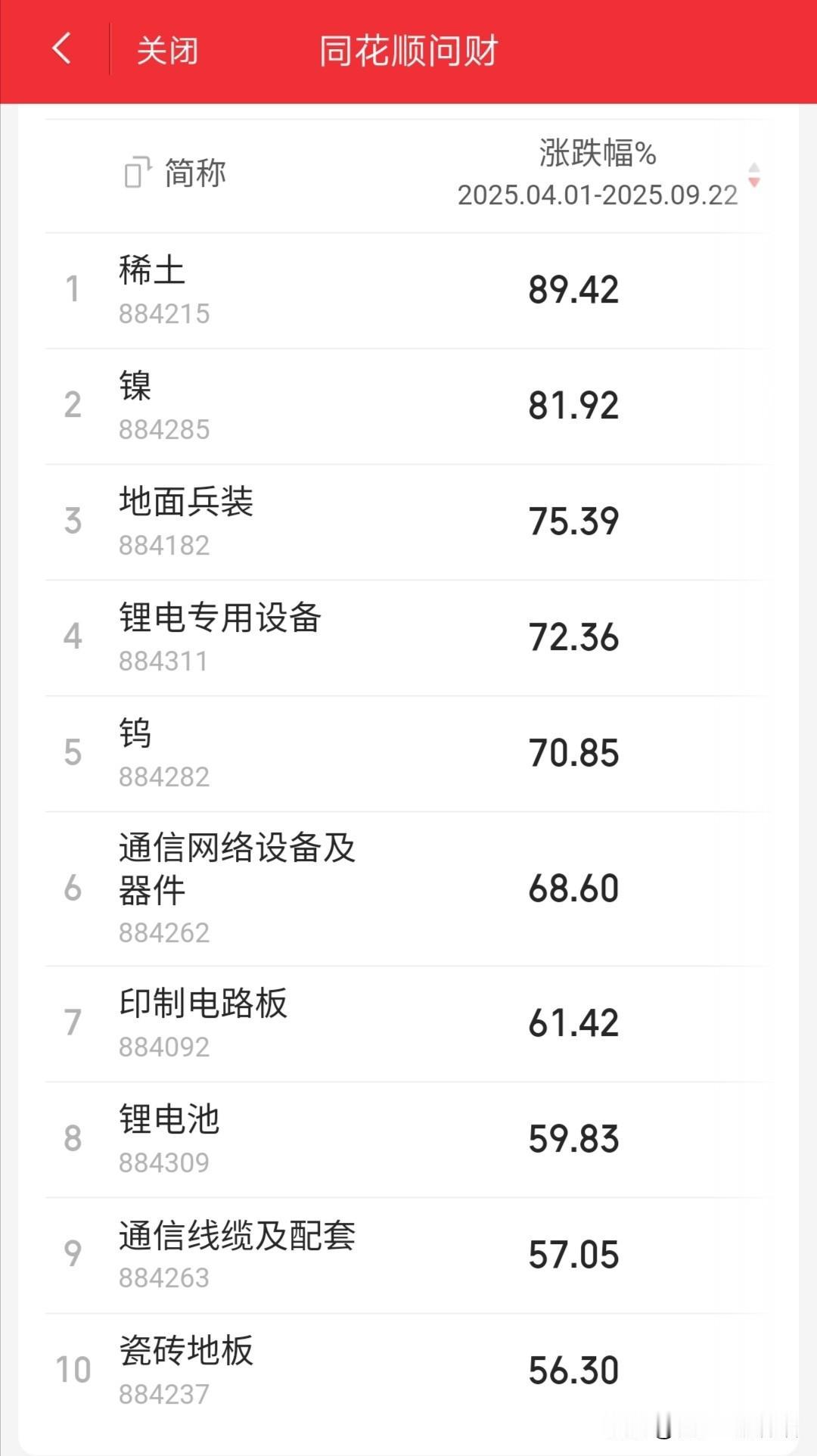This screenshot has width=817, height=1456.
Task: Open the 镍 884285 sector row
Action: [408, 406]
